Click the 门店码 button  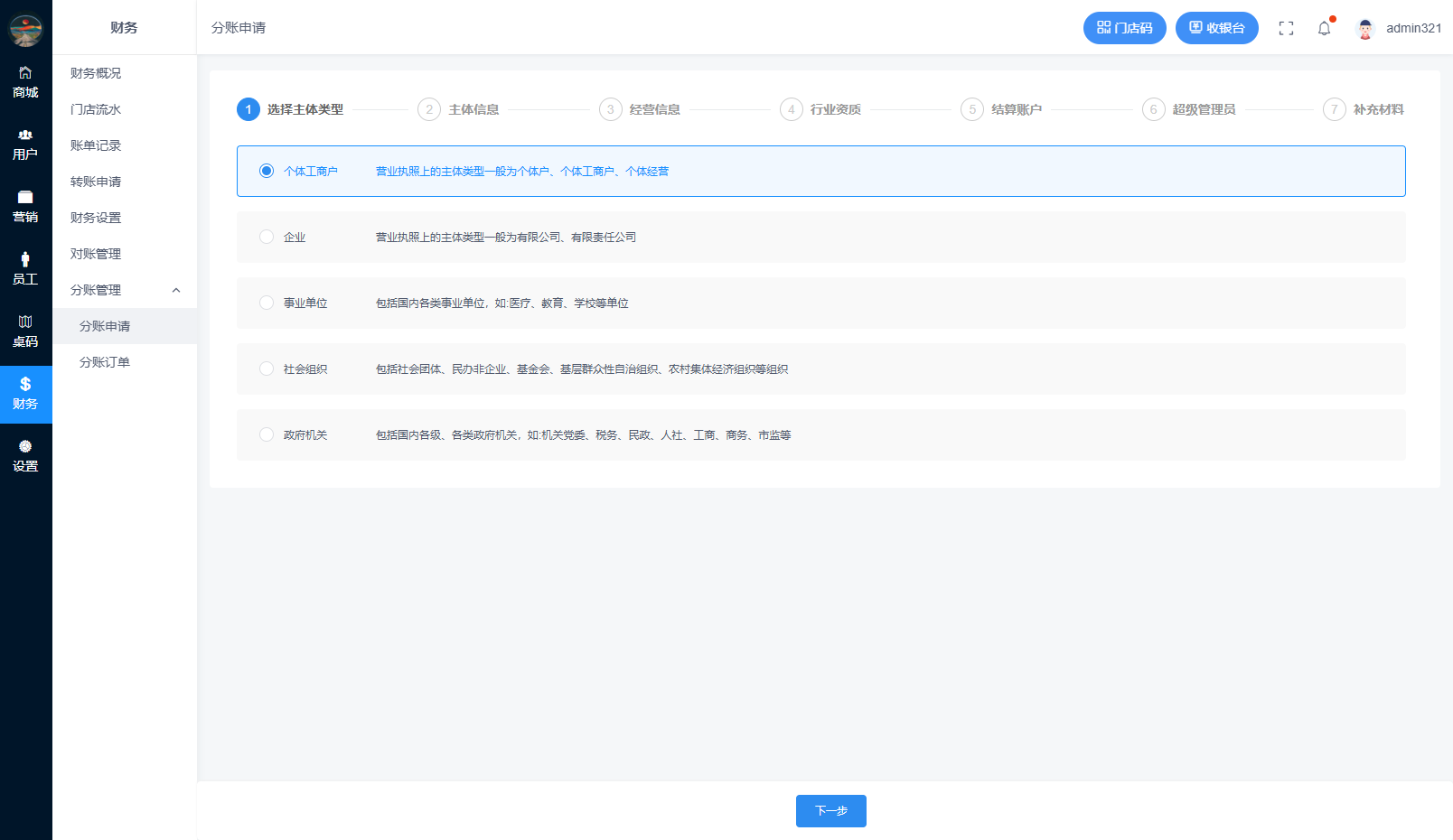(1124, 28)
